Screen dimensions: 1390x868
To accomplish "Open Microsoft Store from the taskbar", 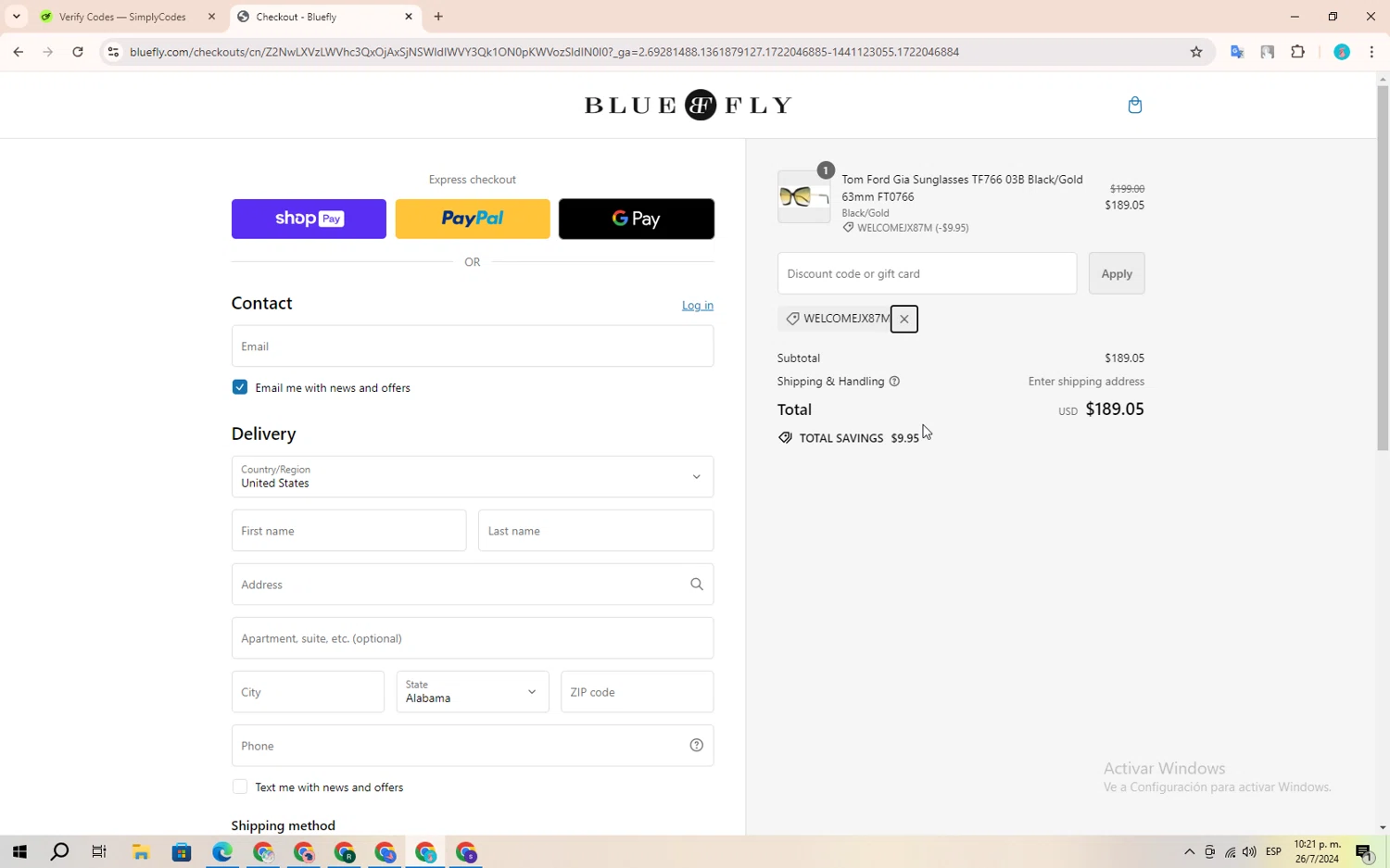I will [182, 852].
